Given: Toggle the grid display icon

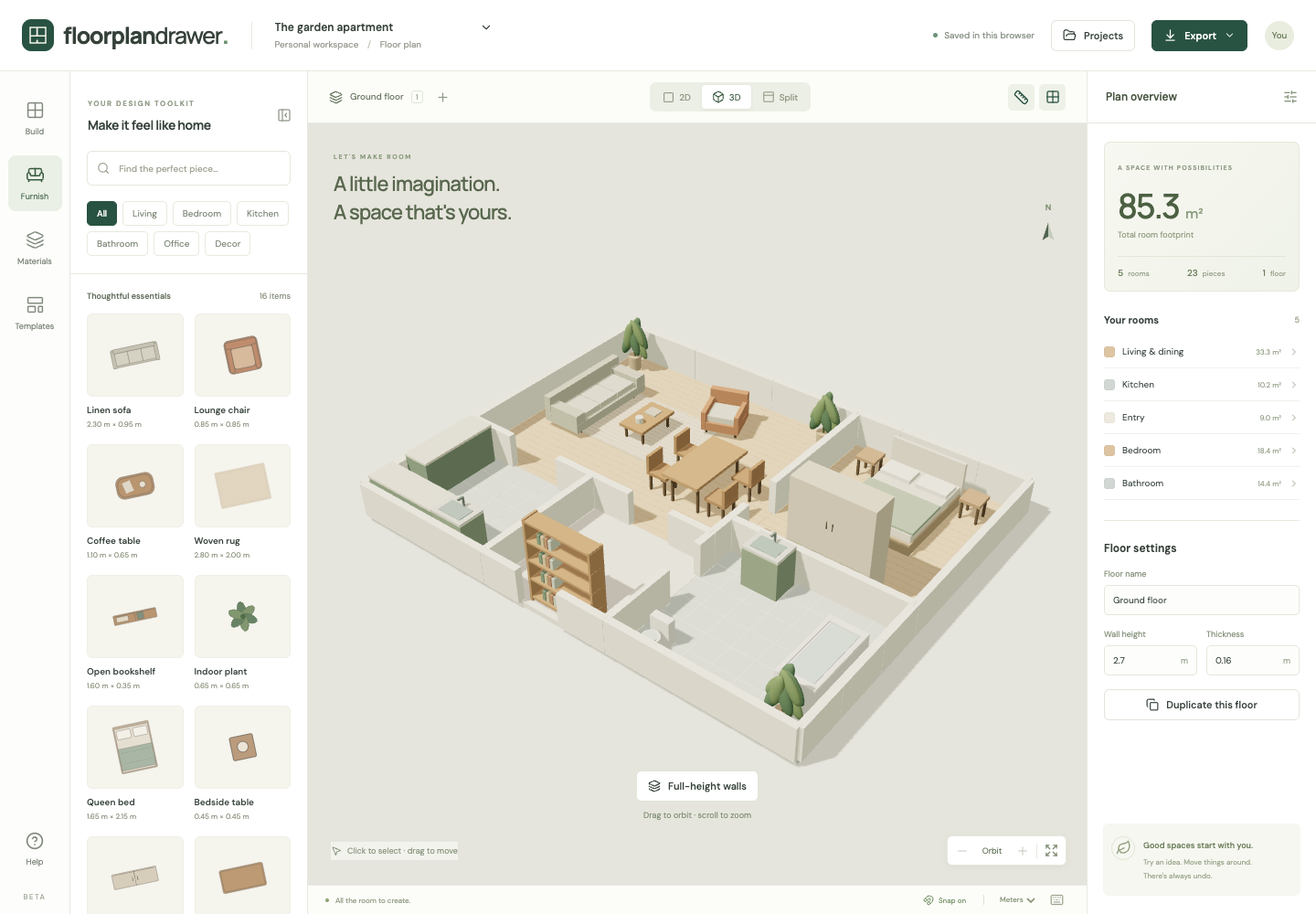Looking at the screenshot, I should coord(1053,97).
